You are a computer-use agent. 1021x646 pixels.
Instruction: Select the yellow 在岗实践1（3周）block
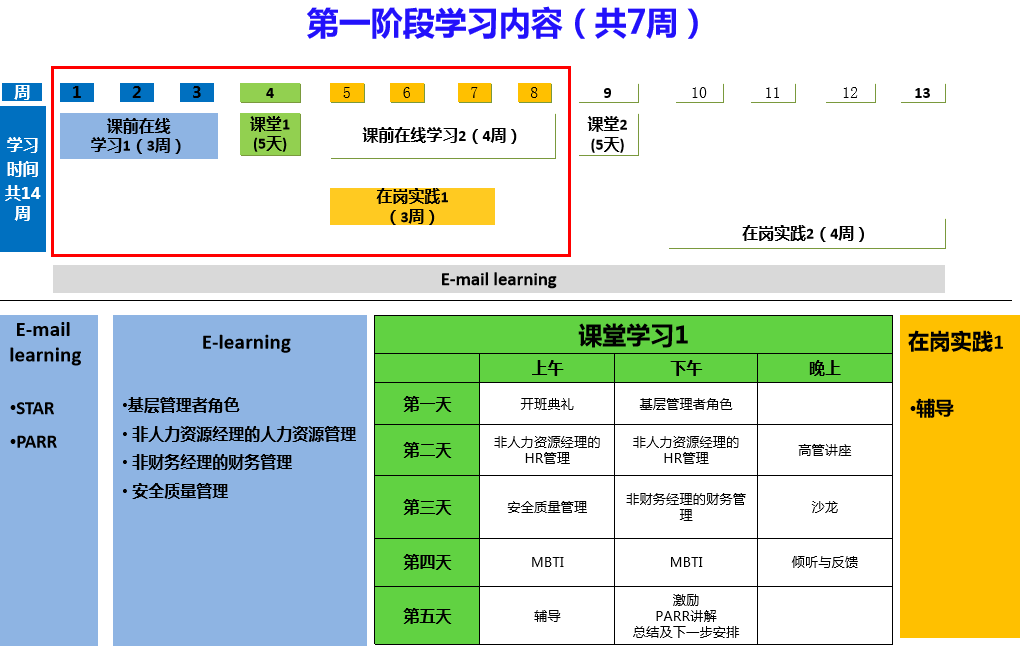tap(412, 206)
